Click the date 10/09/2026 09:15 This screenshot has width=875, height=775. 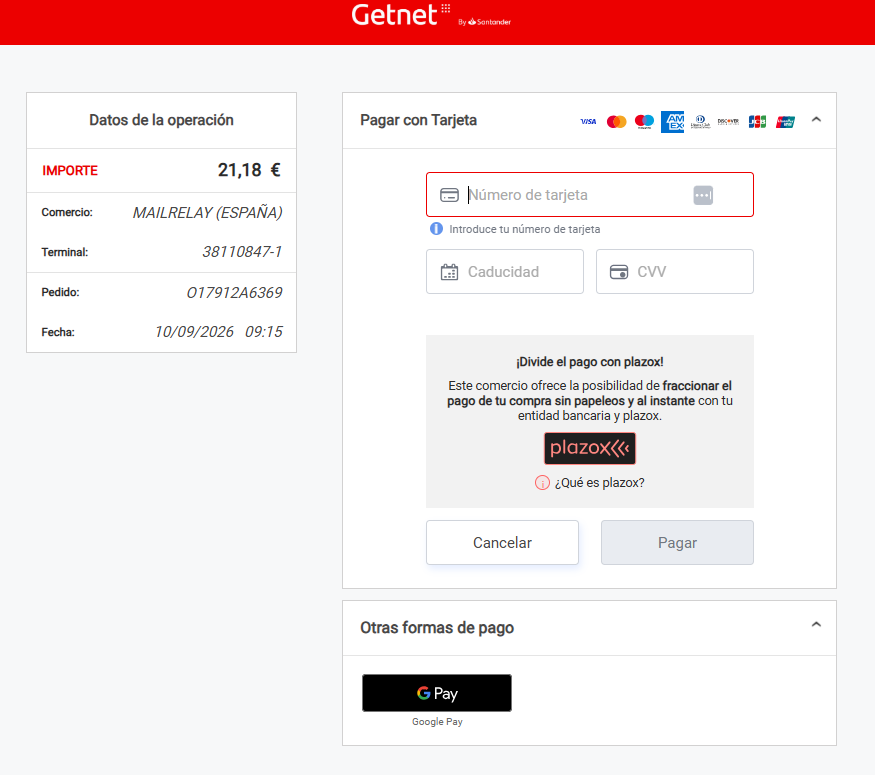(x=219, y=332)
